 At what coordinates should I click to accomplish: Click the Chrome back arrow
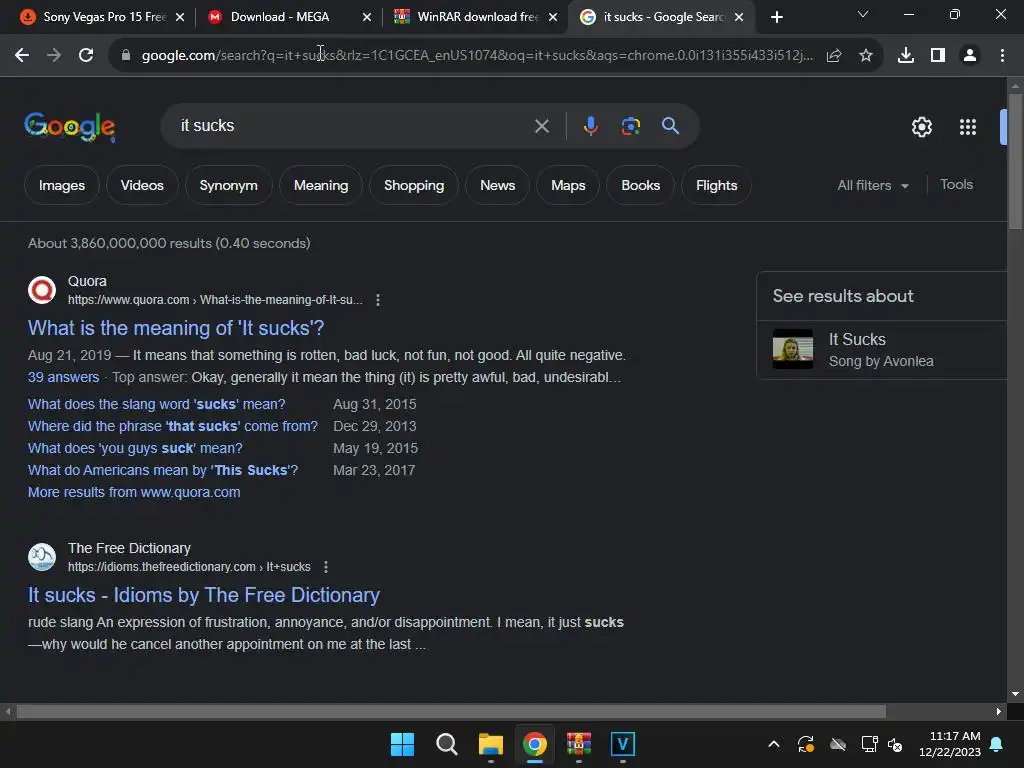coord(22,56)
